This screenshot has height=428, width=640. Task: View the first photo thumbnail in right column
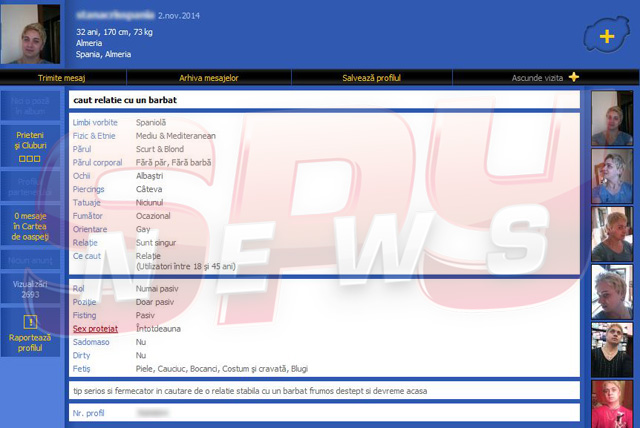[x=610, y=119]
